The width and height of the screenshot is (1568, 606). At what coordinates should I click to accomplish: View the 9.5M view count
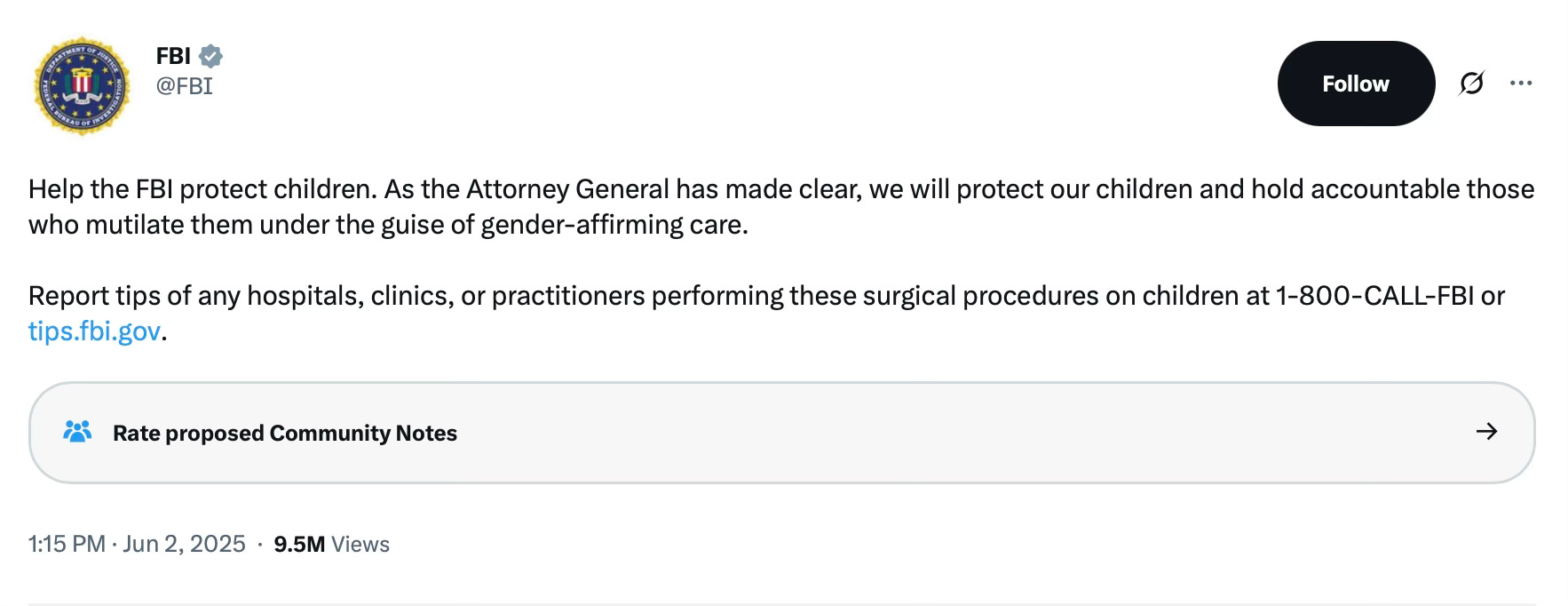point(299,544)
